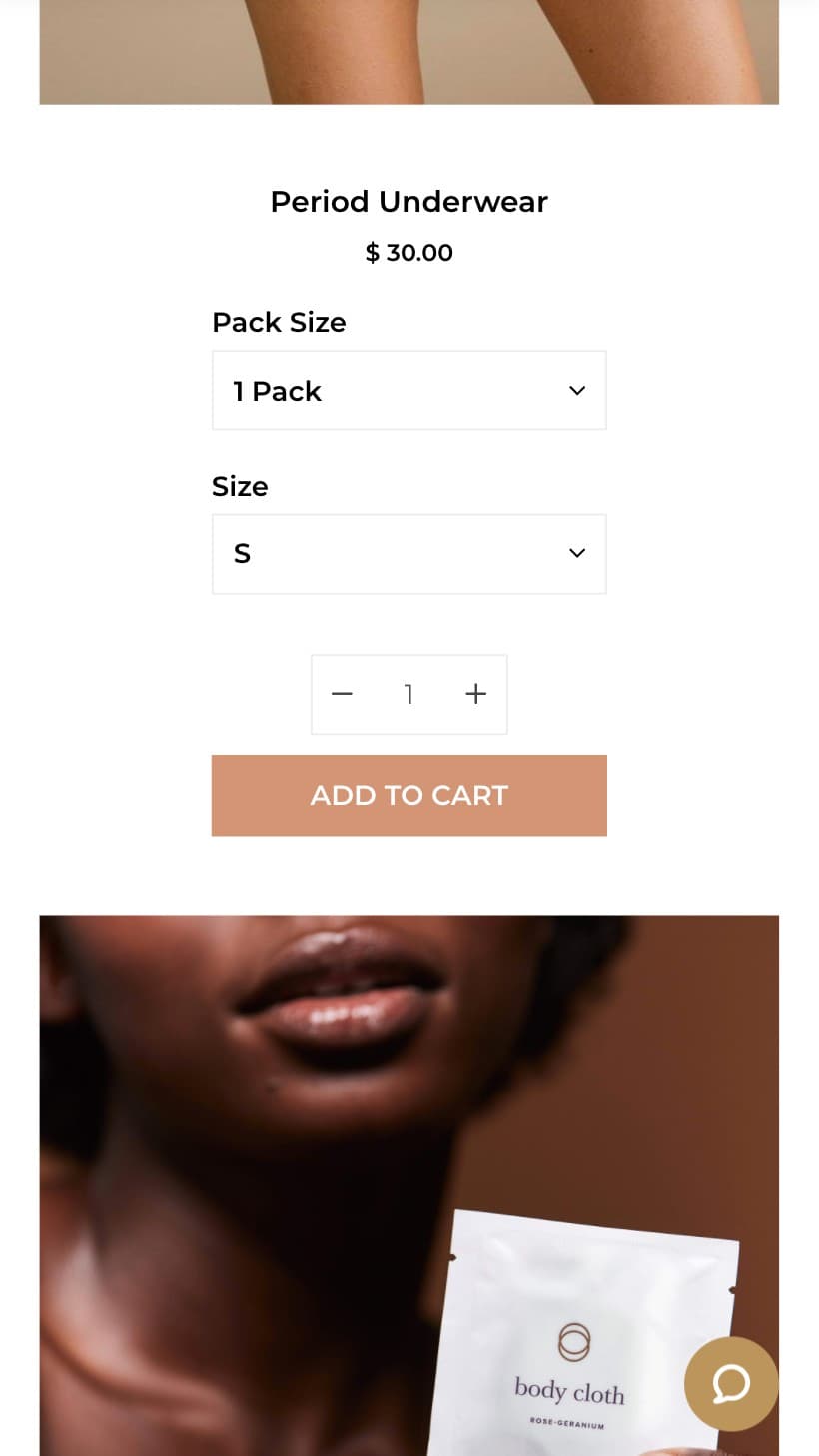Expand the Size dropdown showing S
The image size is (819, 1456).
[409, 554]
